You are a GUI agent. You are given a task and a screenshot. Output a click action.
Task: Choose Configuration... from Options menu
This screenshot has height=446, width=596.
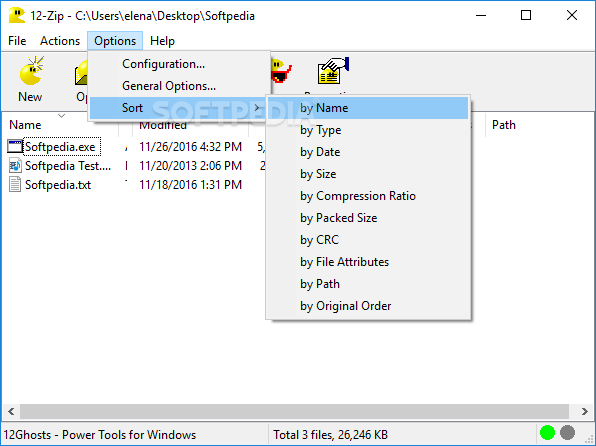click(180, 64)
